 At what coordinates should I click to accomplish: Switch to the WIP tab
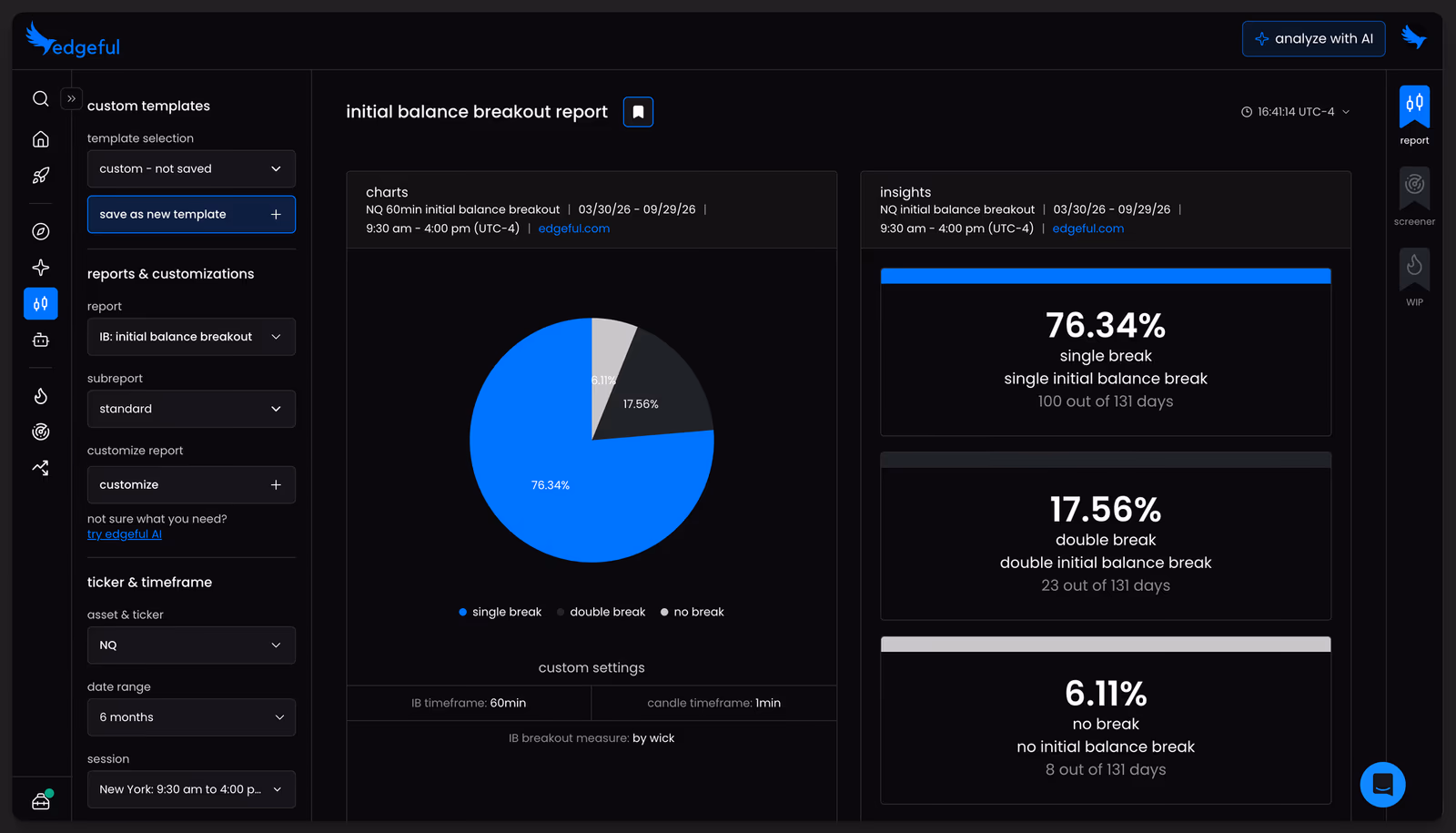[x=1414, y=278]
